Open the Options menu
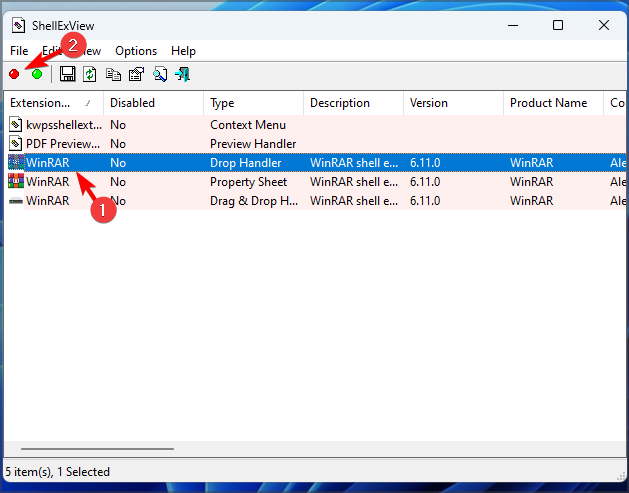 coord(136,51)
